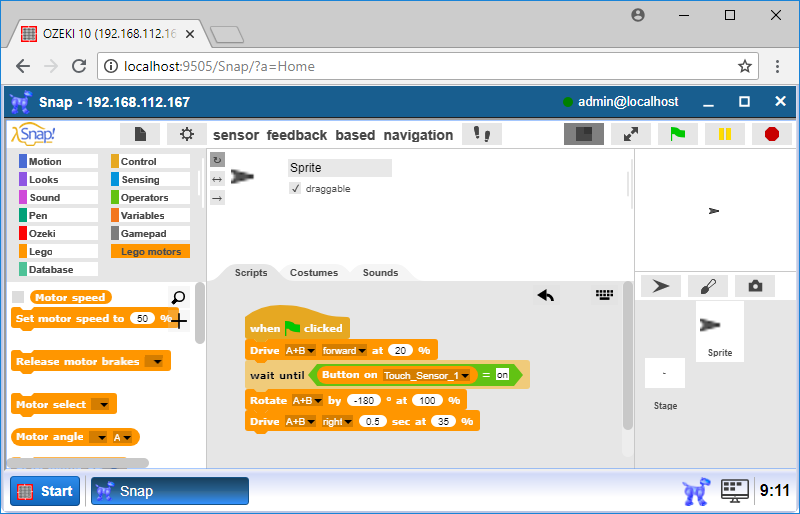Bookmark this page with the star icon
This screenshot has width=800, height=514.
[744, 66]
